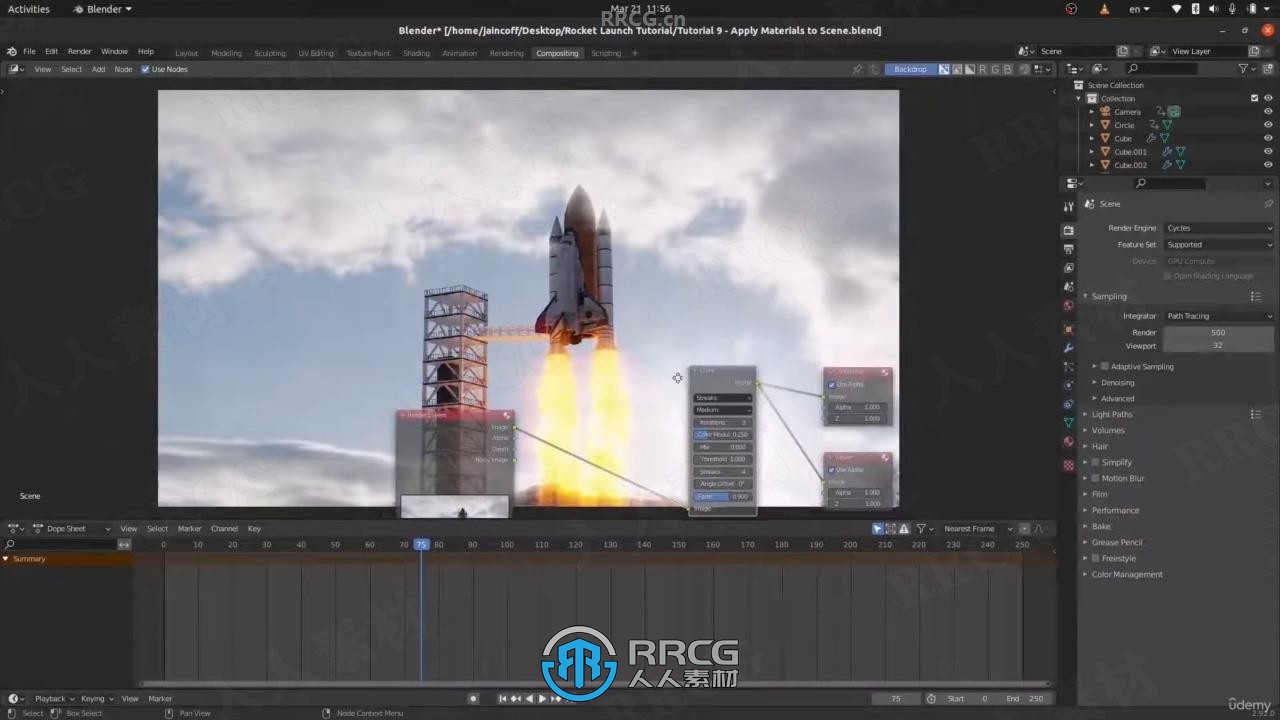This screenshot has height=720, width=1280.
Task: Hide Cube.002 with its eye icon
Action: click(x=1268, y=165)
